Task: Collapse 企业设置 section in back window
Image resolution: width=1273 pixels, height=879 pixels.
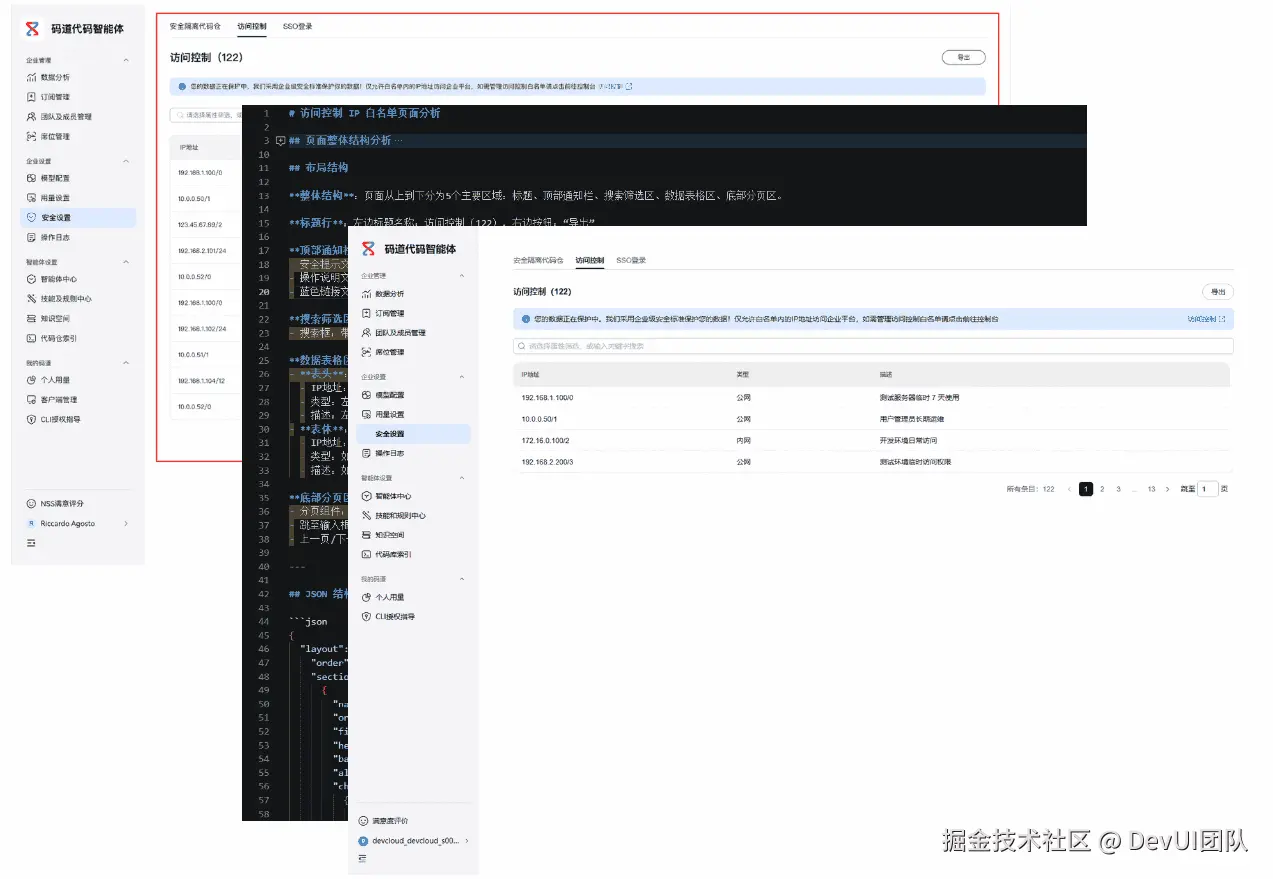Action: [x=126, y=161]
